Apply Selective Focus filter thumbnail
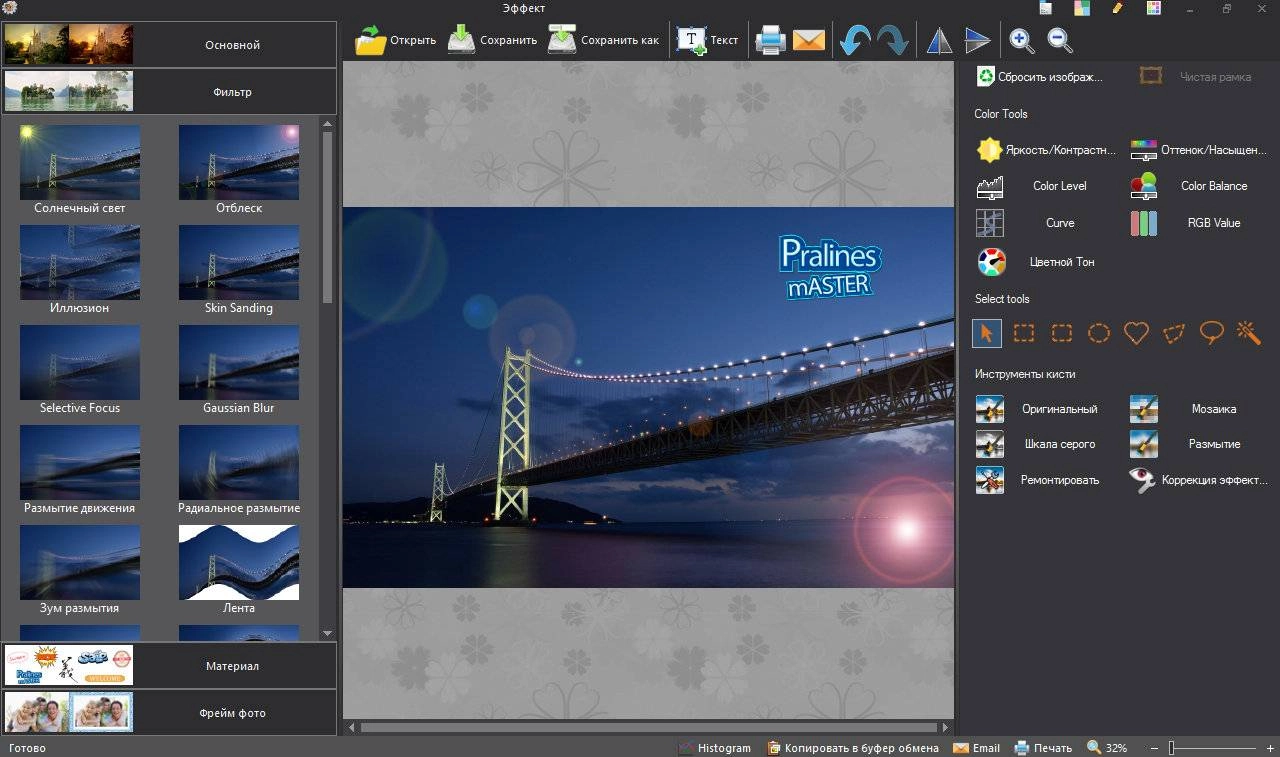The height and width of the screenshot is (757, 1280). point(80,363)
